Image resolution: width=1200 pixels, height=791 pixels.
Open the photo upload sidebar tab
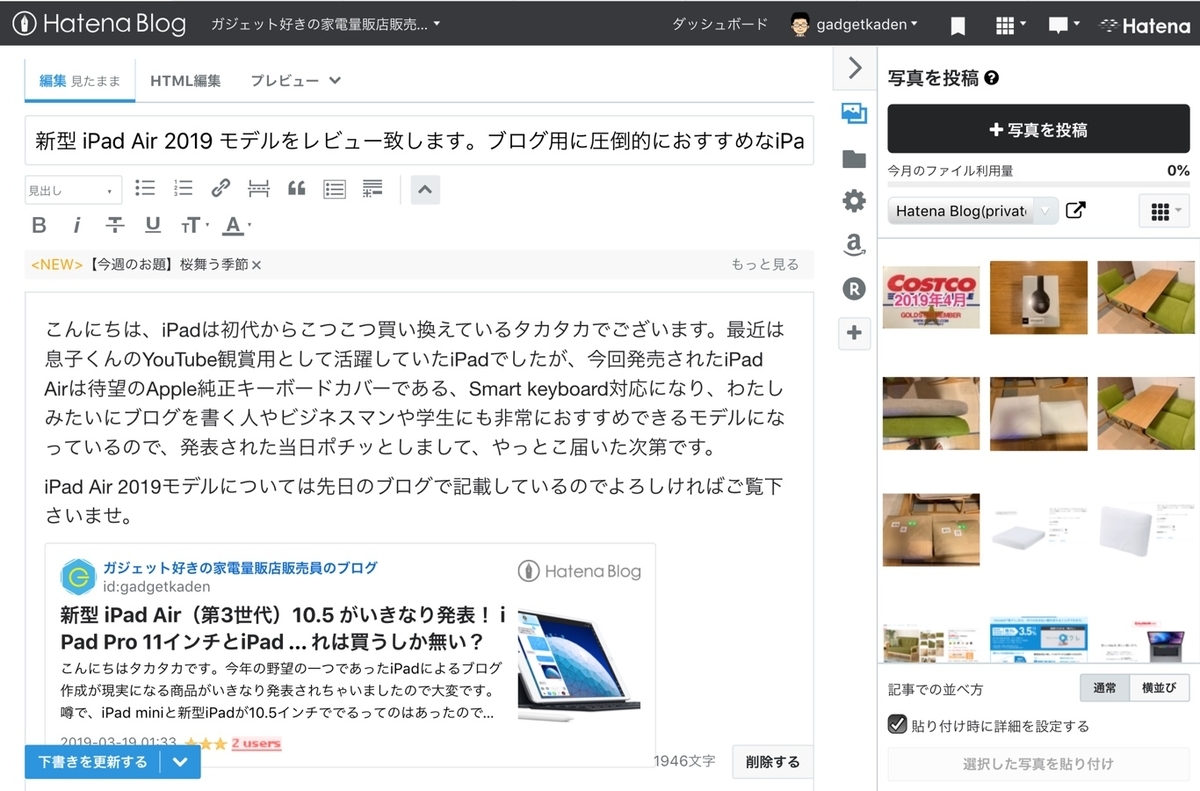point(854,114)
